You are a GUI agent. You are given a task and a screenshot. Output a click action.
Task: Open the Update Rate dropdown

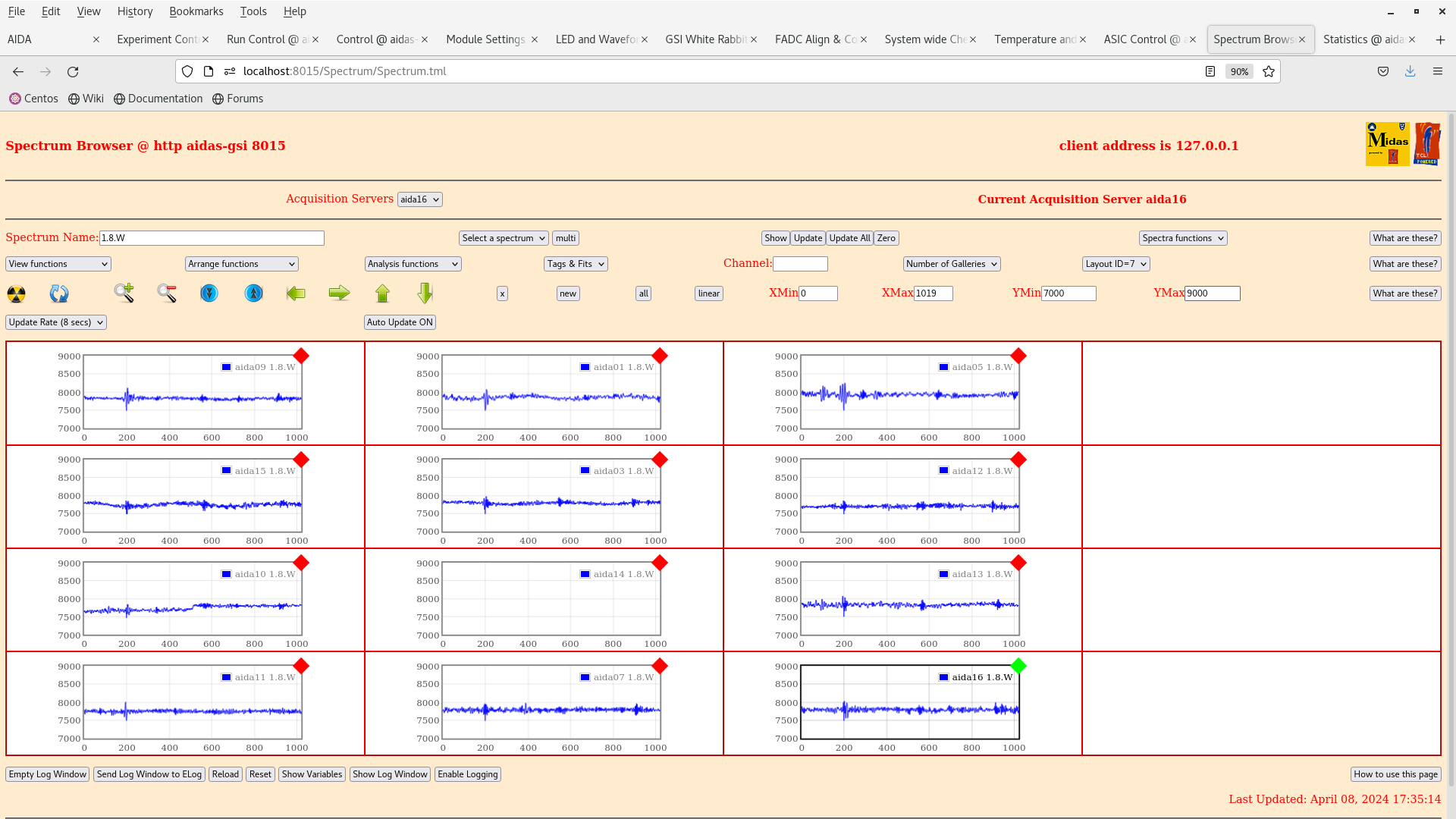pos(56,322)
